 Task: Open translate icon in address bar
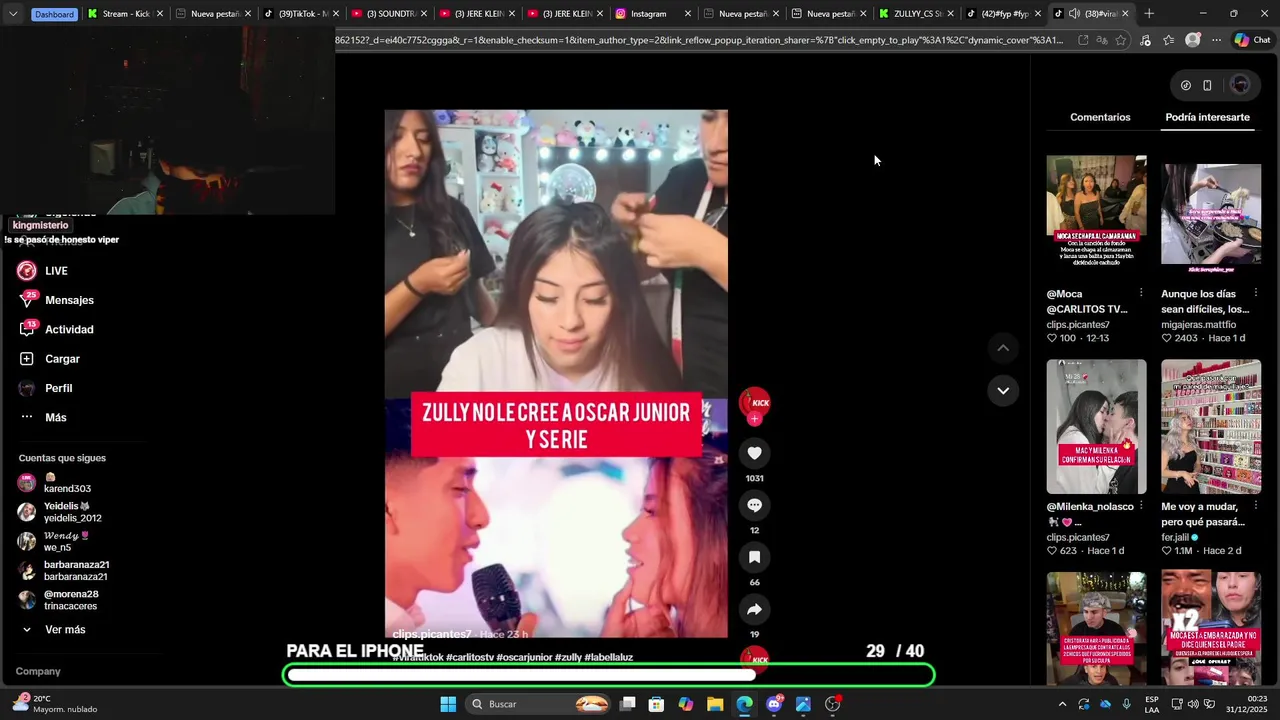(x=1102, y=40)
